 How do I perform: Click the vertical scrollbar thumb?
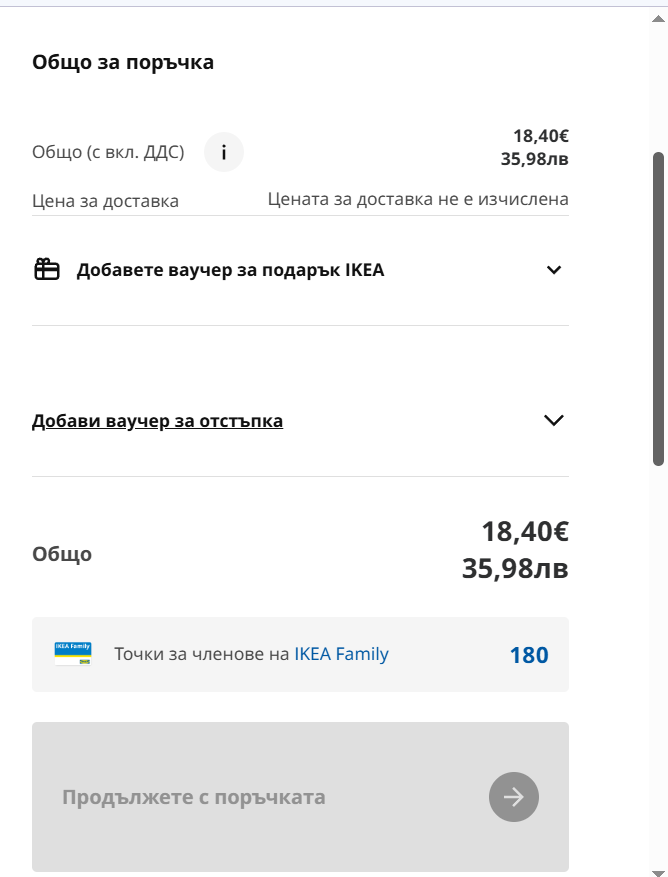click(x=658, y=308)
